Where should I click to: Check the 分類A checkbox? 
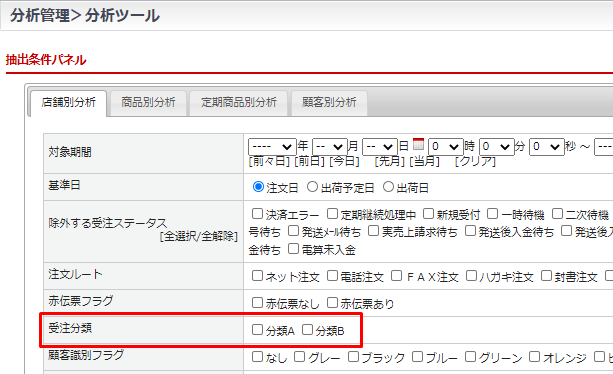pos(257,330)
